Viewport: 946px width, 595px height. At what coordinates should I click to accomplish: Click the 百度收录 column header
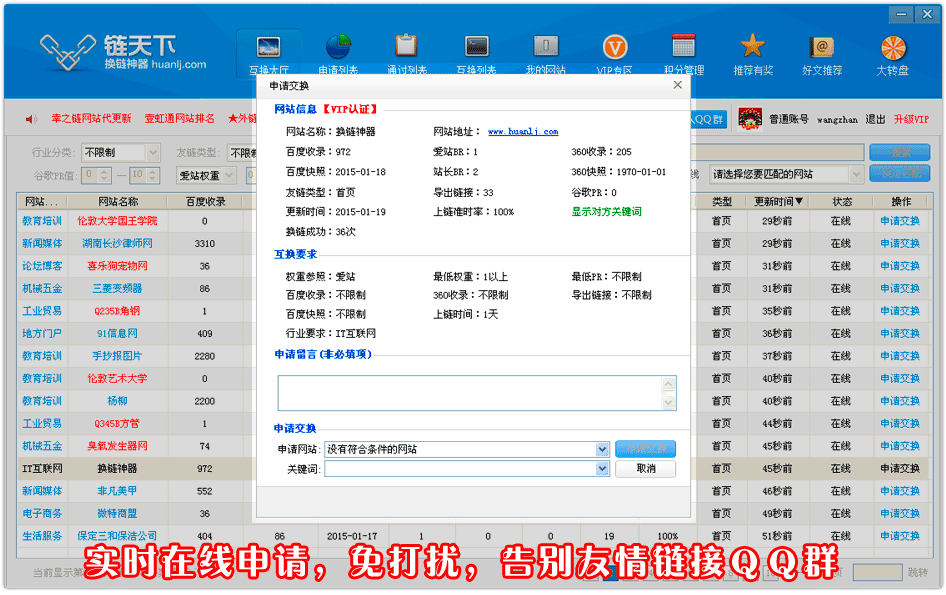[205, 202]
